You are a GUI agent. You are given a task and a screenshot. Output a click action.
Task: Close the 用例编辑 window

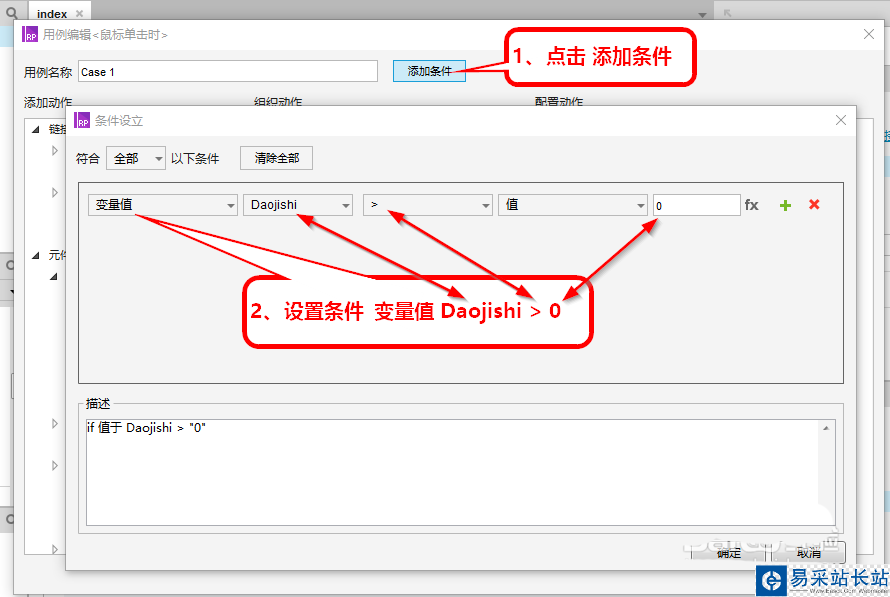tap(868, 34)
